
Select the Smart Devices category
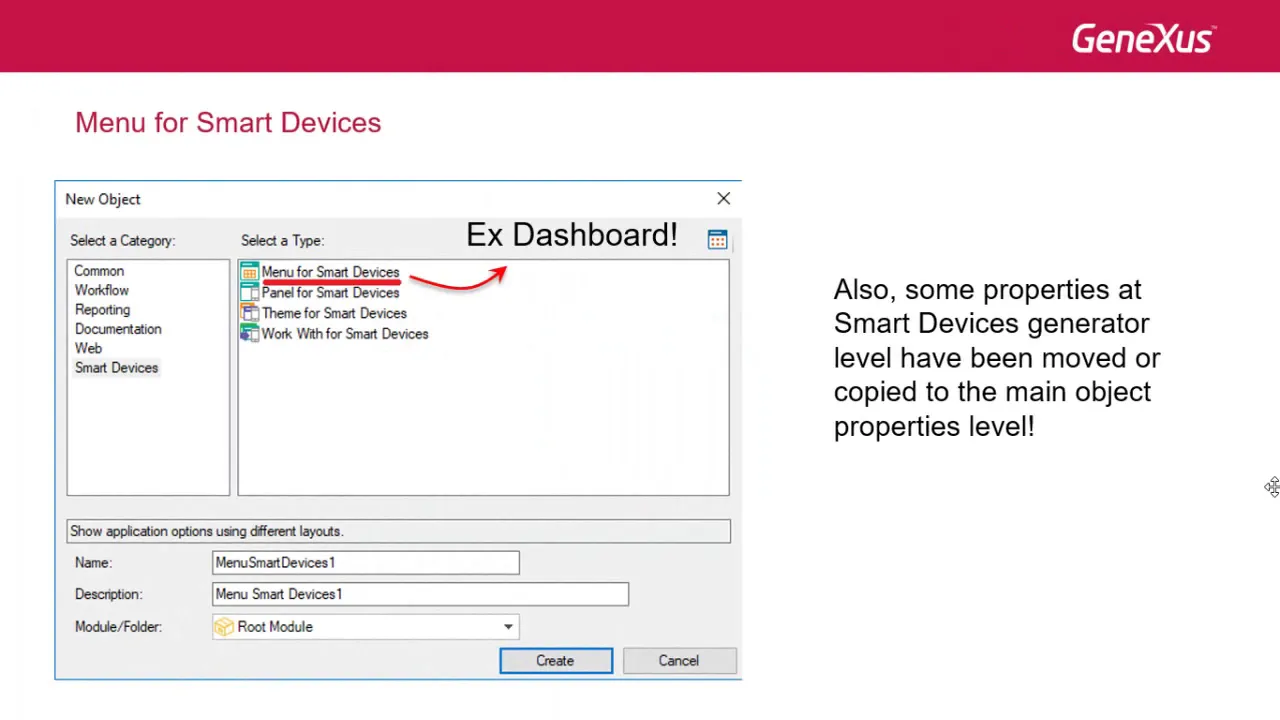click(x=116, y=368)
